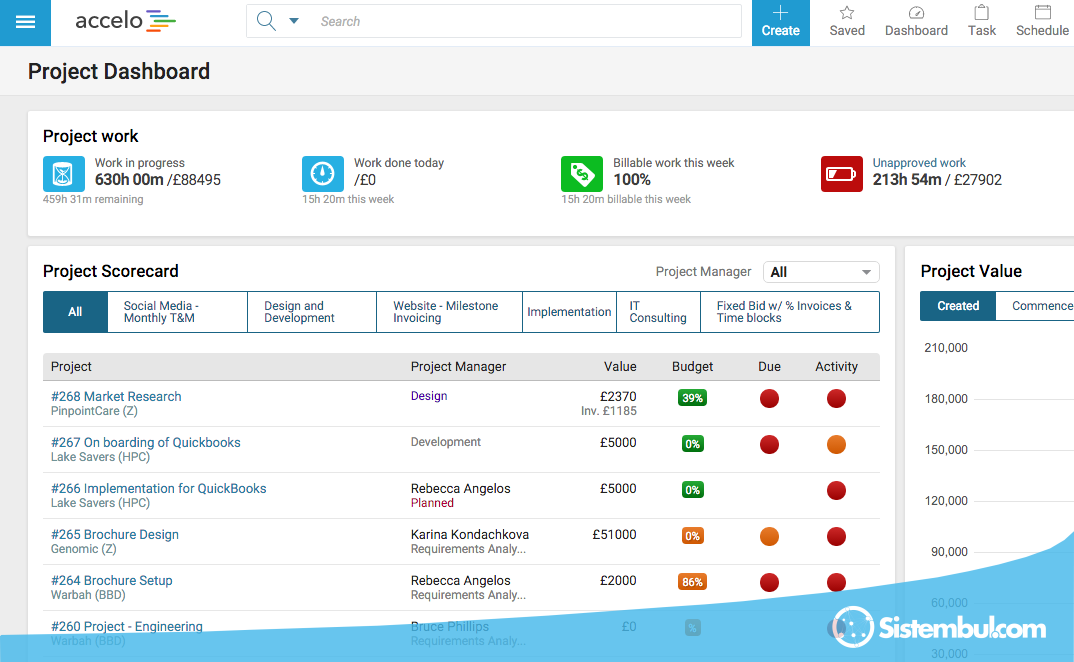The image size is (1074, 662).
Task: Open project #268 Market Research
Action: [116, 397]
